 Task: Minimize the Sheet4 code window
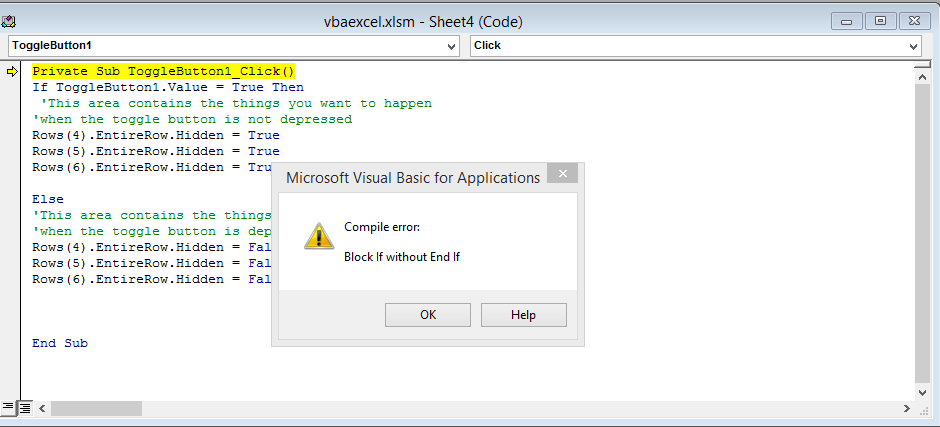pyautogui.click(x=847, y=22)
